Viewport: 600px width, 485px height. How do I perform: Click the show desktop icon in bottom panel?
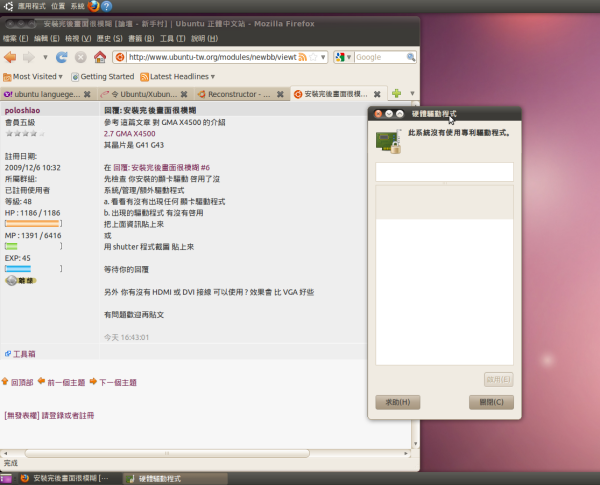point(6,478)
